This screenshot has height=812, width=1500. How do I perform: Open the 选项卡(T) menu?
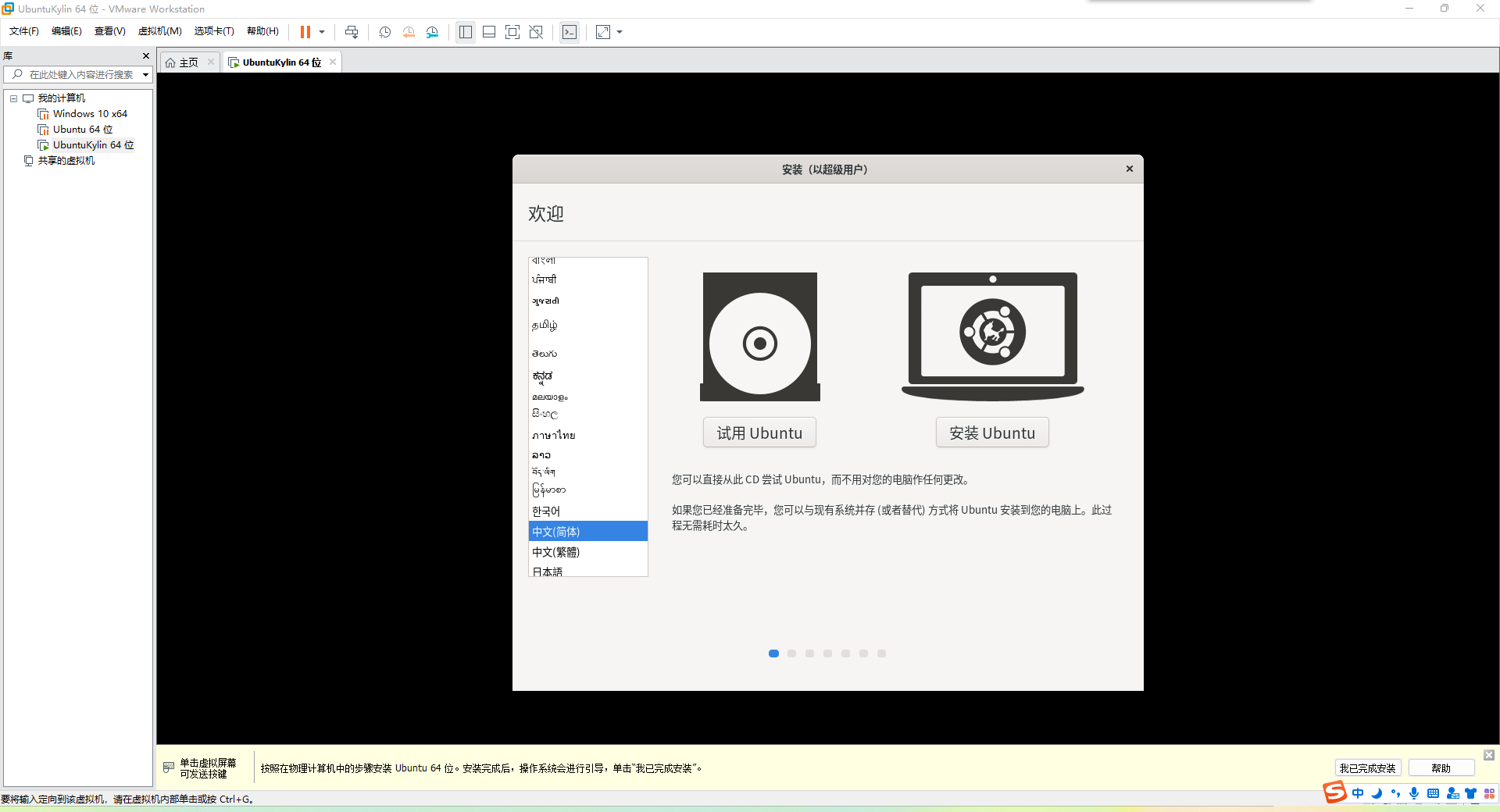pos(214,31)
